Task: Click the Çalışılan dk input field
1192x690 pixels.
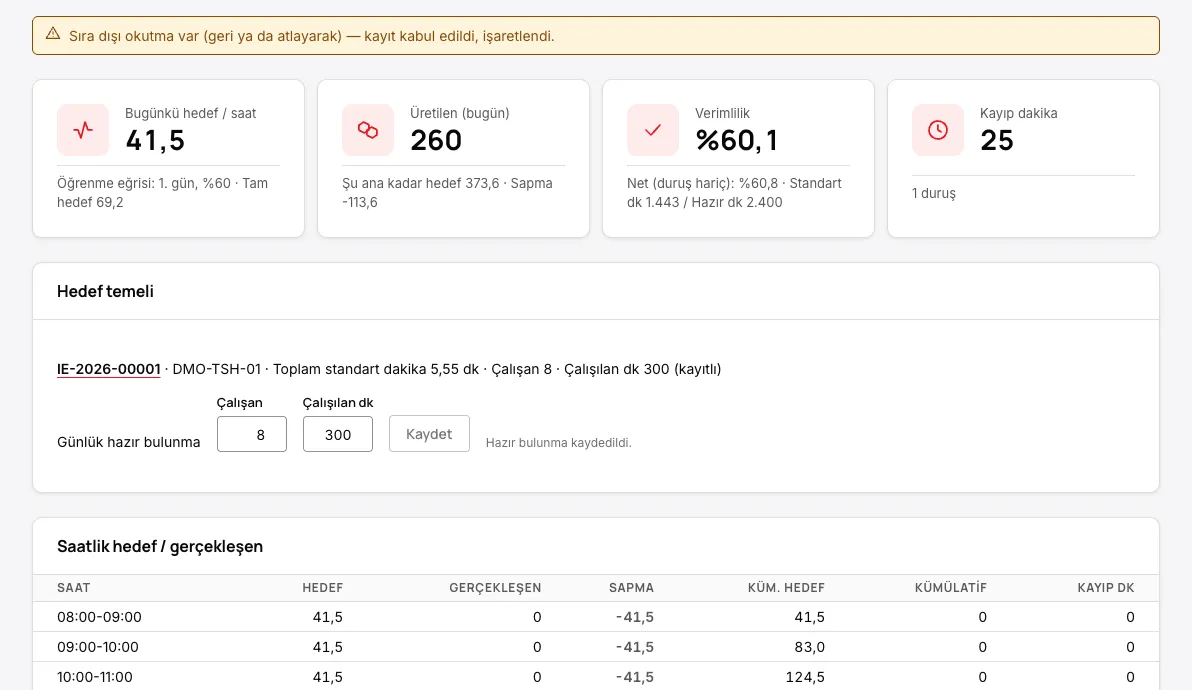Action: click(x=338, y=434)
